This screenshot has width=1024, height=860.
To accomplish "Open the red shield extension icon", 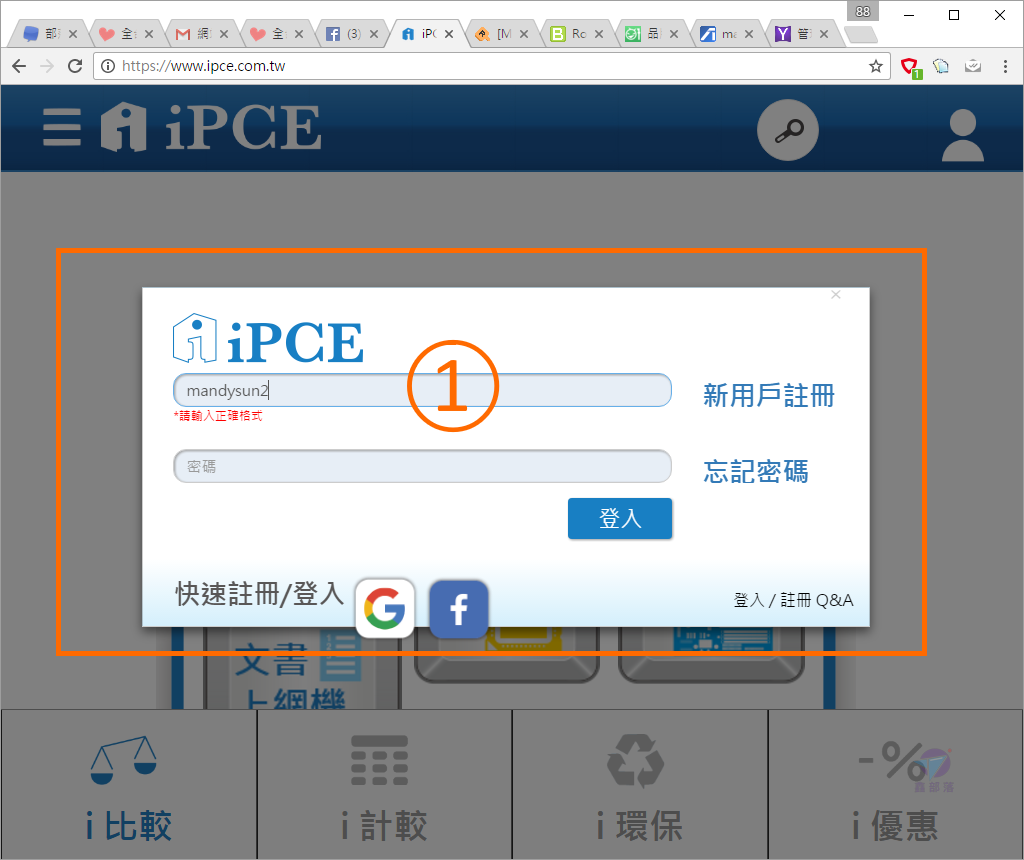I will (910, 67).
